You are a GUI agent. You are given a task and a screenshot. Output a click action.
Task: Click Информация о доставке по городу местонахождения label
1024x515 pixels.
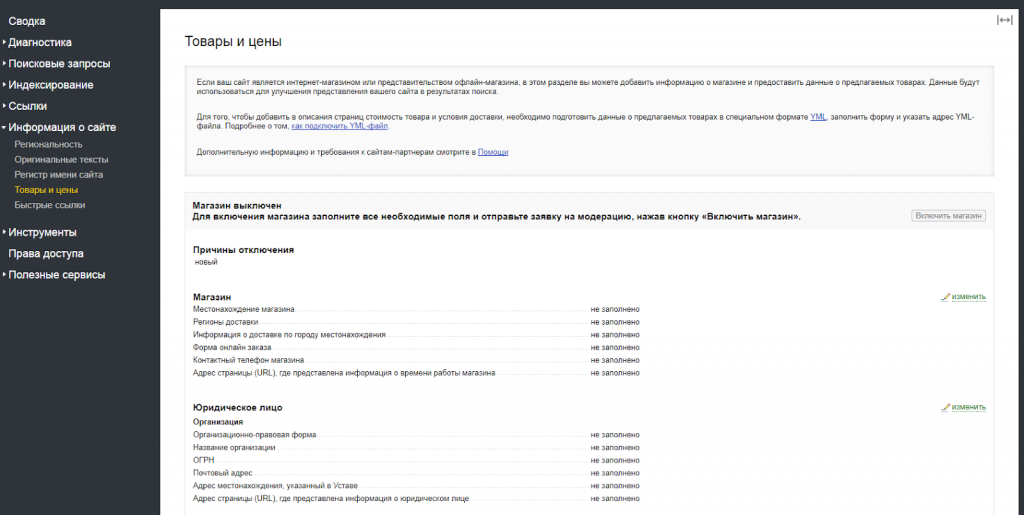pyautogui.click(x=289, y=335)
